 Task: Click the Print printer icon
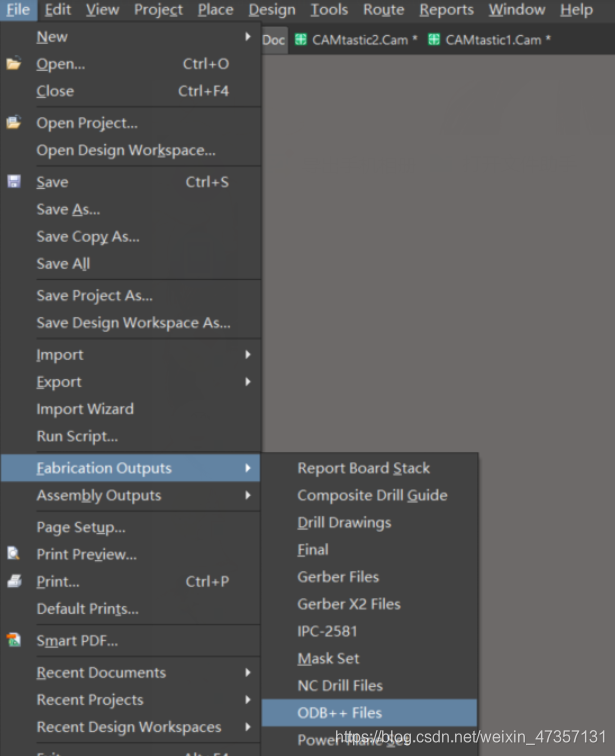coord(14,581)
